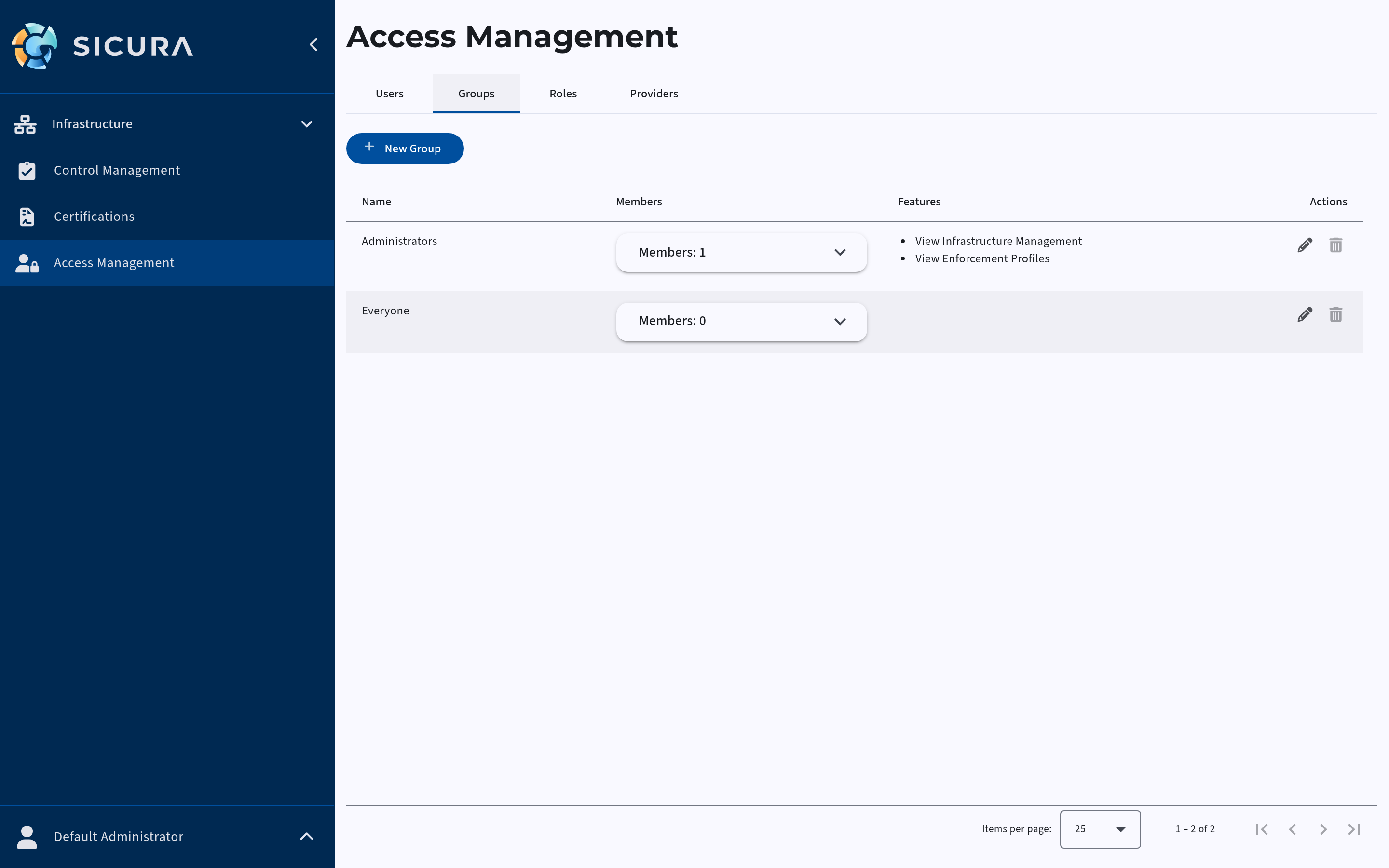Expand Members: 1 dropdown for Administrators

coord(741,253)
